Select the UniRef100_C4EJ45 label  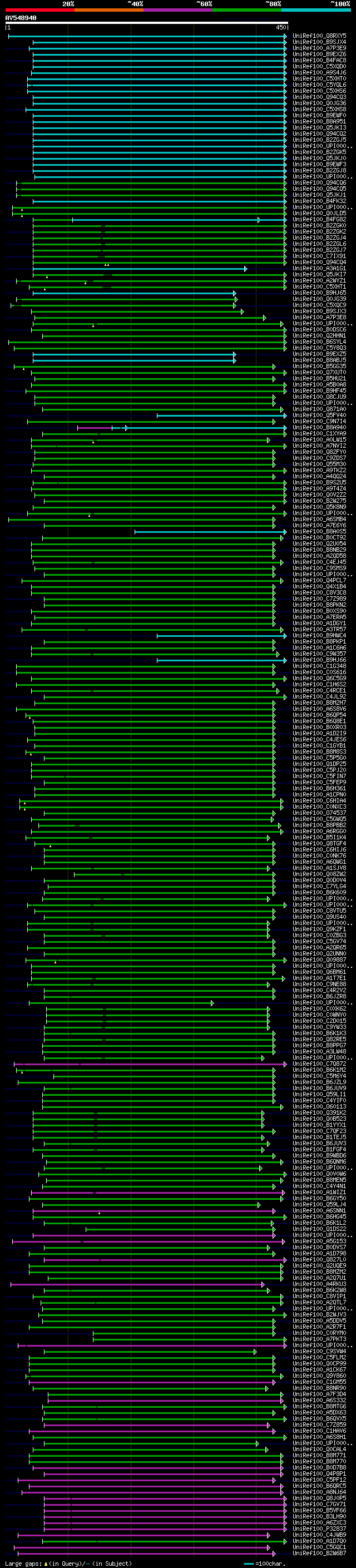click(x=319, y=562)
